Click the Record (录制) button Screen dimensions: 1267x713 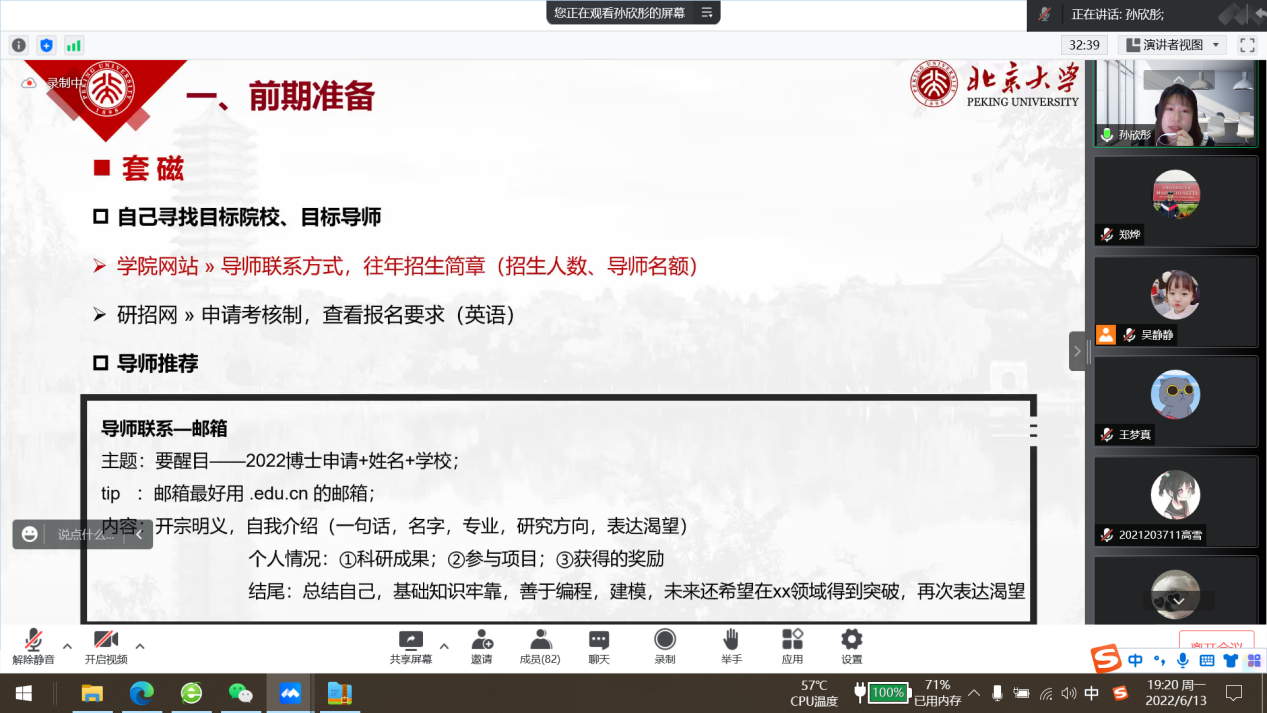[x=664, y=645]
